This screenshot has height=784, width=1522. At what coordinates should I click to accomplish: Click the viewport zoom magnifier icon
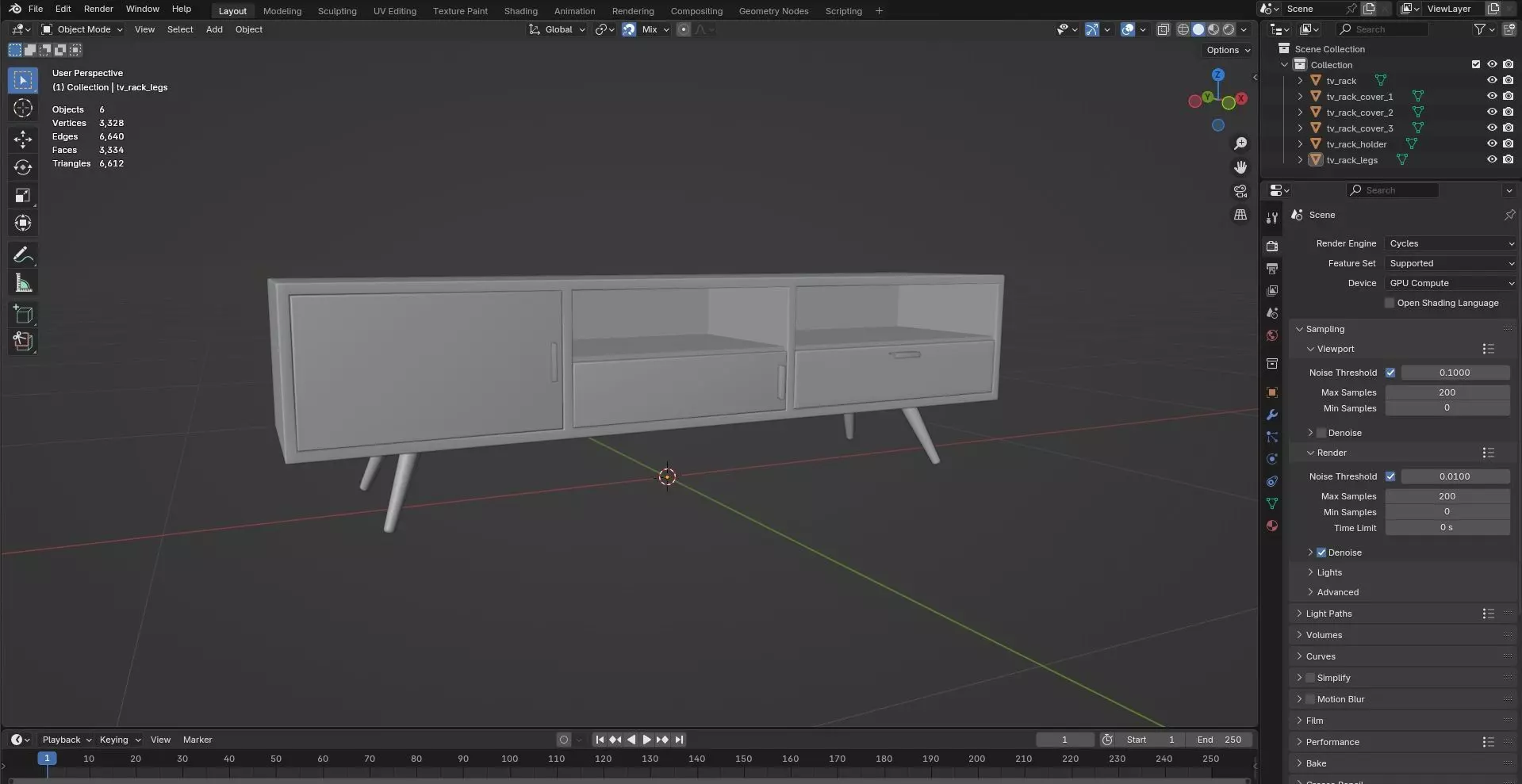click(1240, 143)
